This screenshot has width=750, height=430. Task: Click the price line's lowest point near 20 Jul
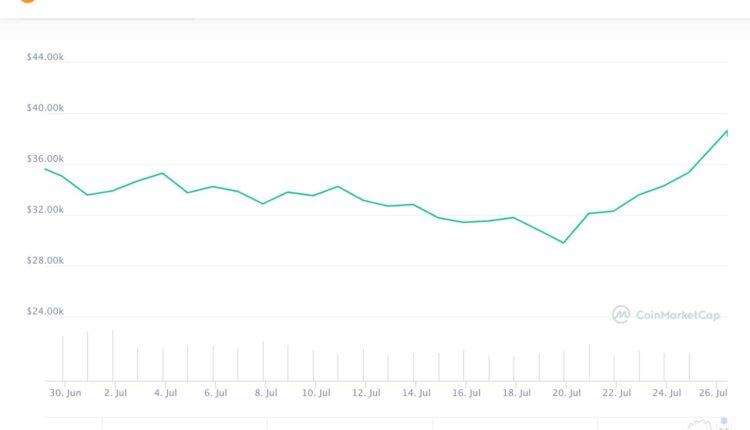tap(564, 242)
